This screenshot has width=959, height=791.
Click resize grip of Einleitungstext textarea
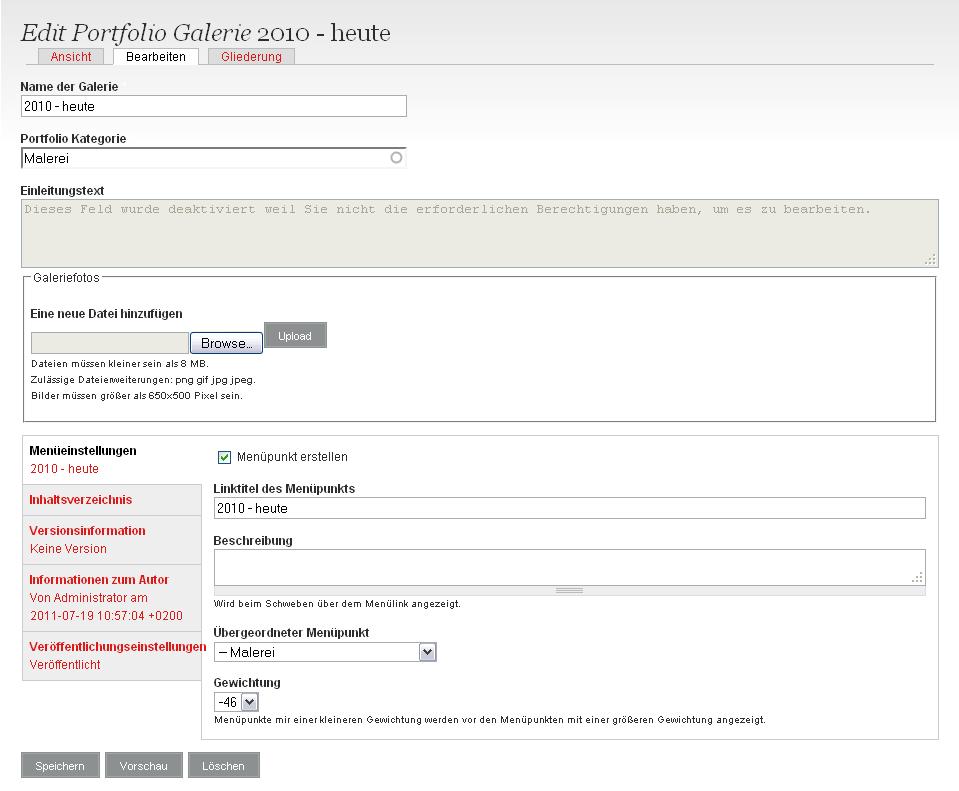pos(930,259)
